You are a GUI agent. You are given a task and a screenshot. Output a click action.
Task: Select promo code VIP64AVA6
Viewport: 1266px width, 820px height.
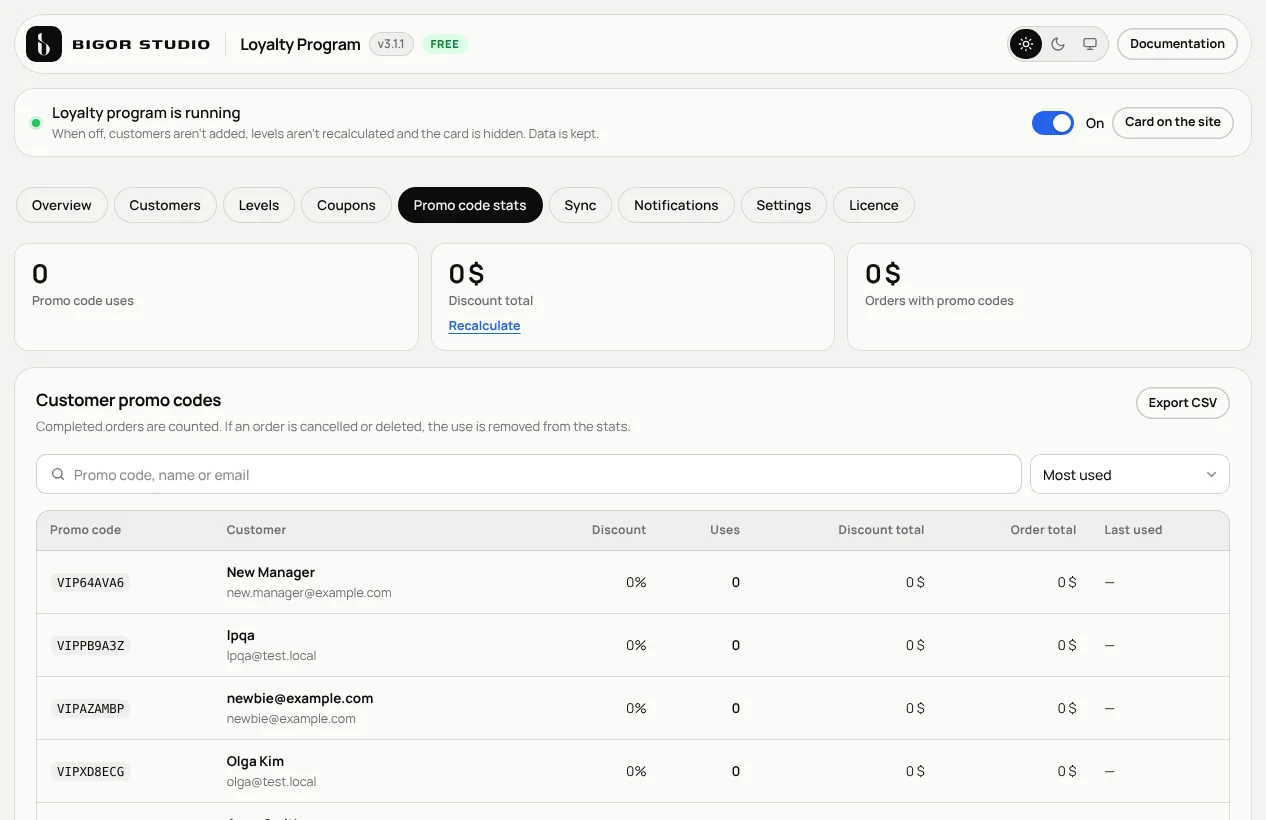(91, 582)
